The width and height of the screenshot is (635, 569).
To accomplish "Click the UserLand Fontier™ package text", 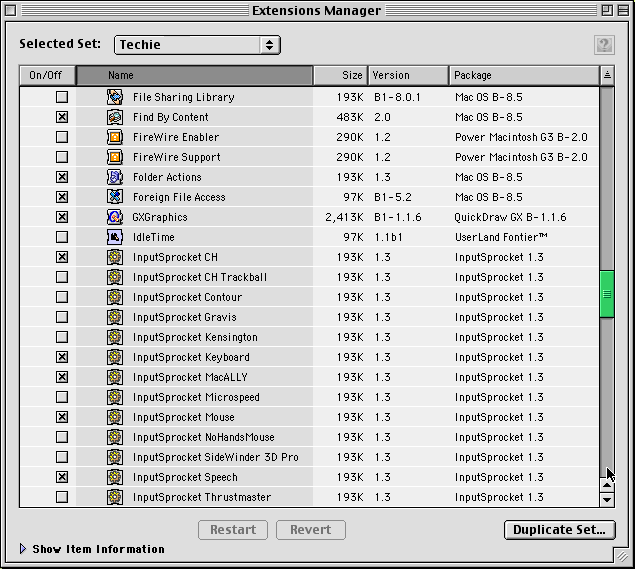I will click(501, 237).
